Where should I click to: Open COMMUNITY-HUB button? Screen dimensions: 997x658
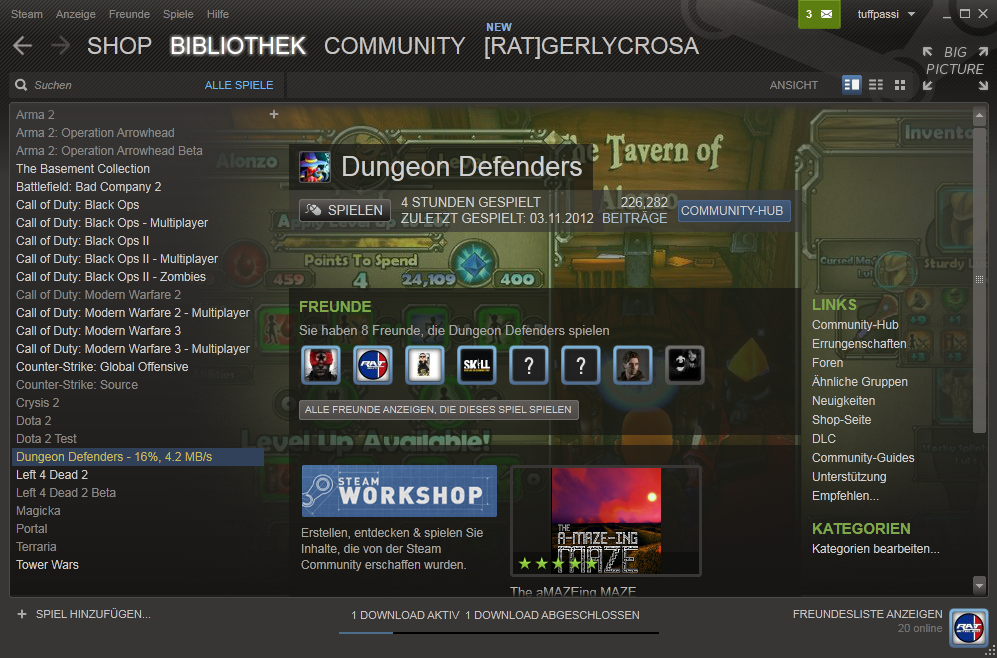coord(734,211)
